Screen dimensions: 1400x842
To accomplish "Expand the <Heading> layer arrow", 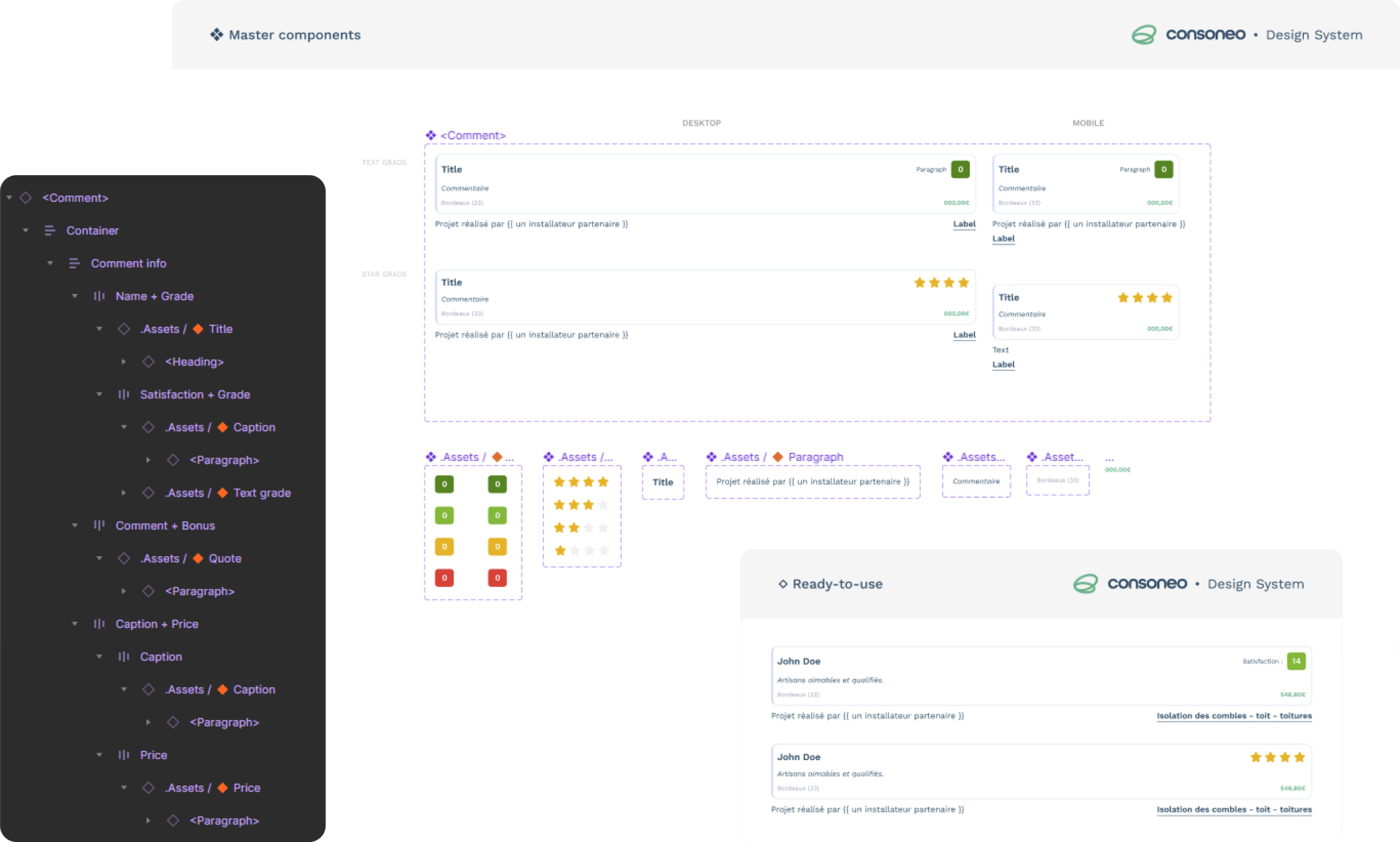I will pos(124,362).
